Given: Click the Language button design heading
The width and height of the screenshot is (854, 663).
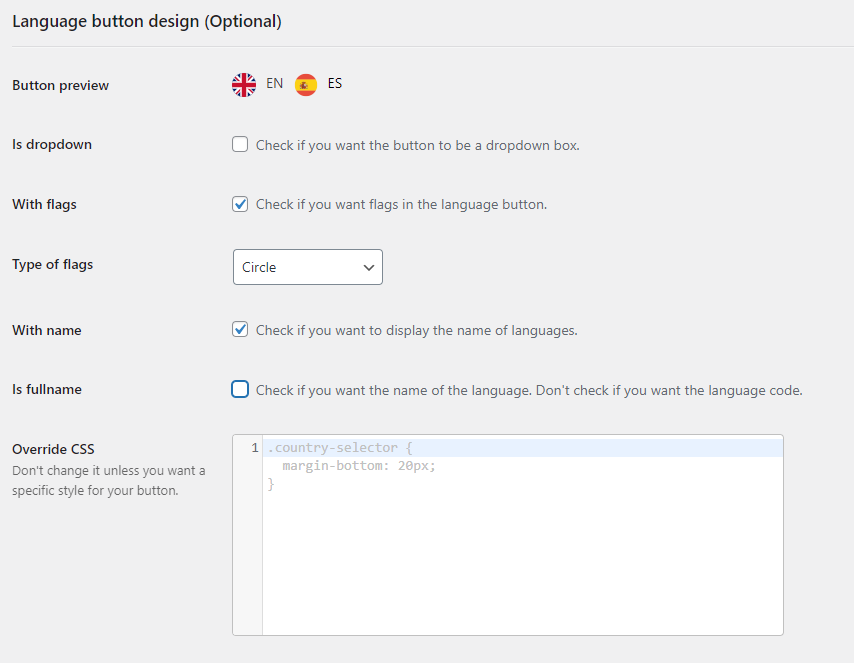Looking at the screenshot, I should point(147,21).
